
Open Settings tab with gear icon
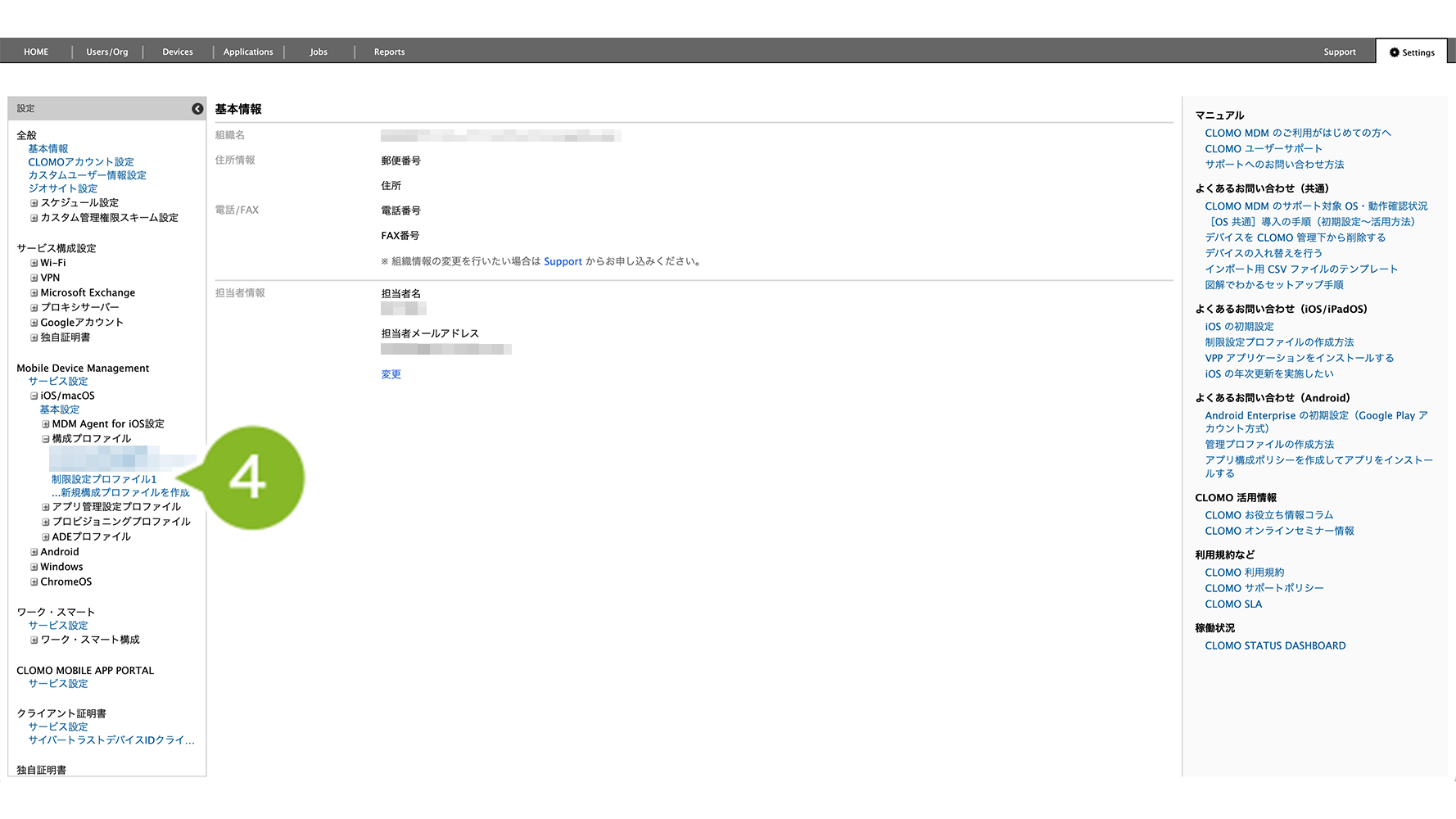coord(1412,52)
